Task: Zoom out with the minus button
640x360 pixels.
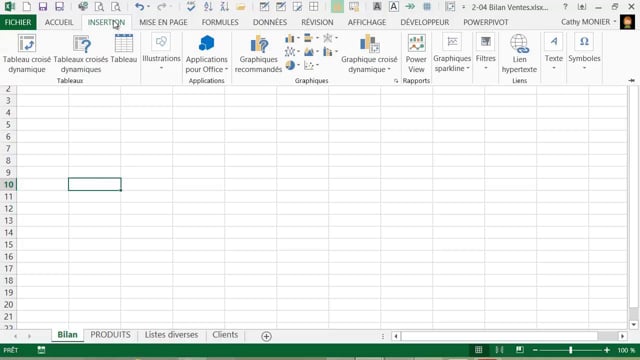Action: tap(535, 350)
